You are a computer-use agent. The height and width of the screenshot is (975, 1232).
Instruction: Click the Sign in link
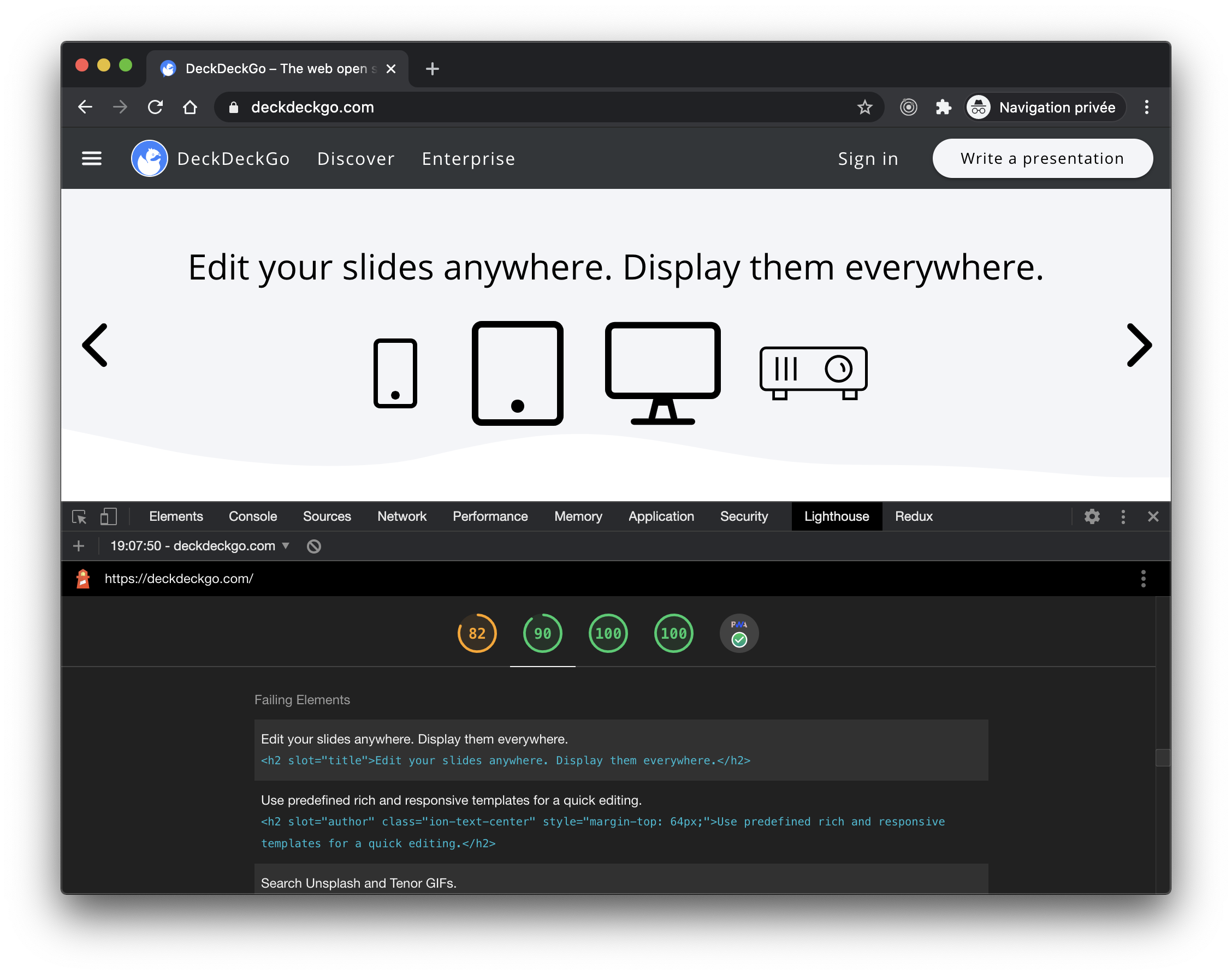(868, 159)
